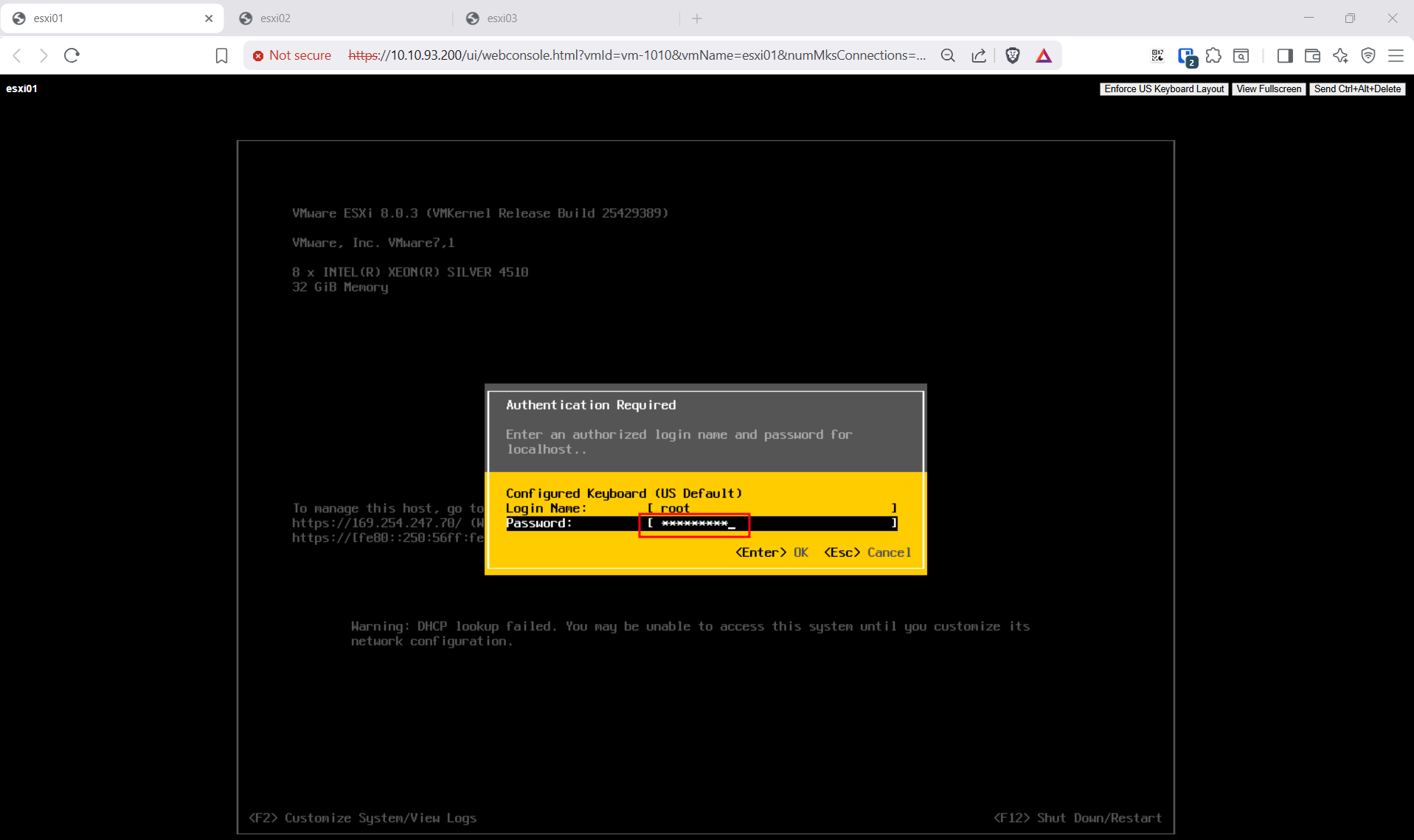The height and width of the screenshot is (840, 1414).
Task: Click the Authentication Required dialog title
Action: pyautogui.click(x=591, y=405)
